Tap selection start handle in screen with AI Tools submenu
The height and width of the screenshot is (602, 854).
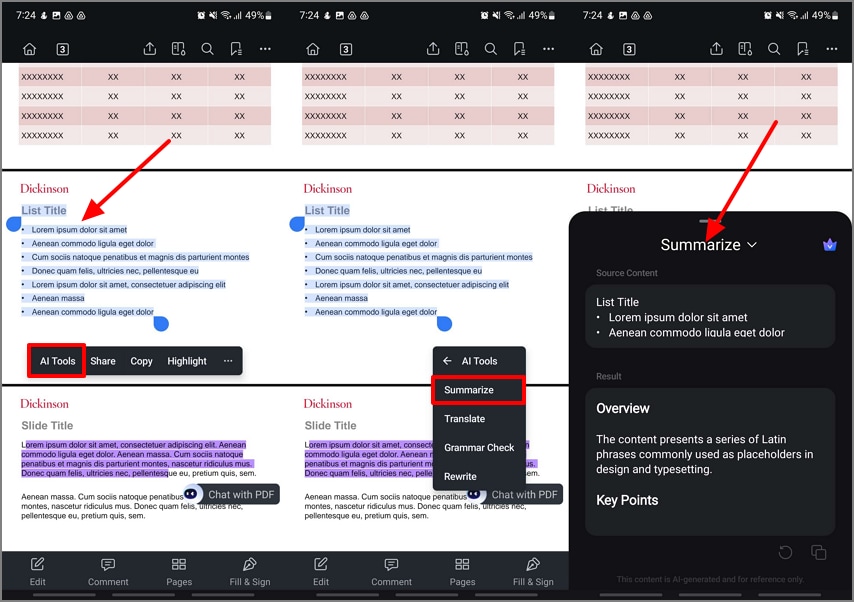297,223
